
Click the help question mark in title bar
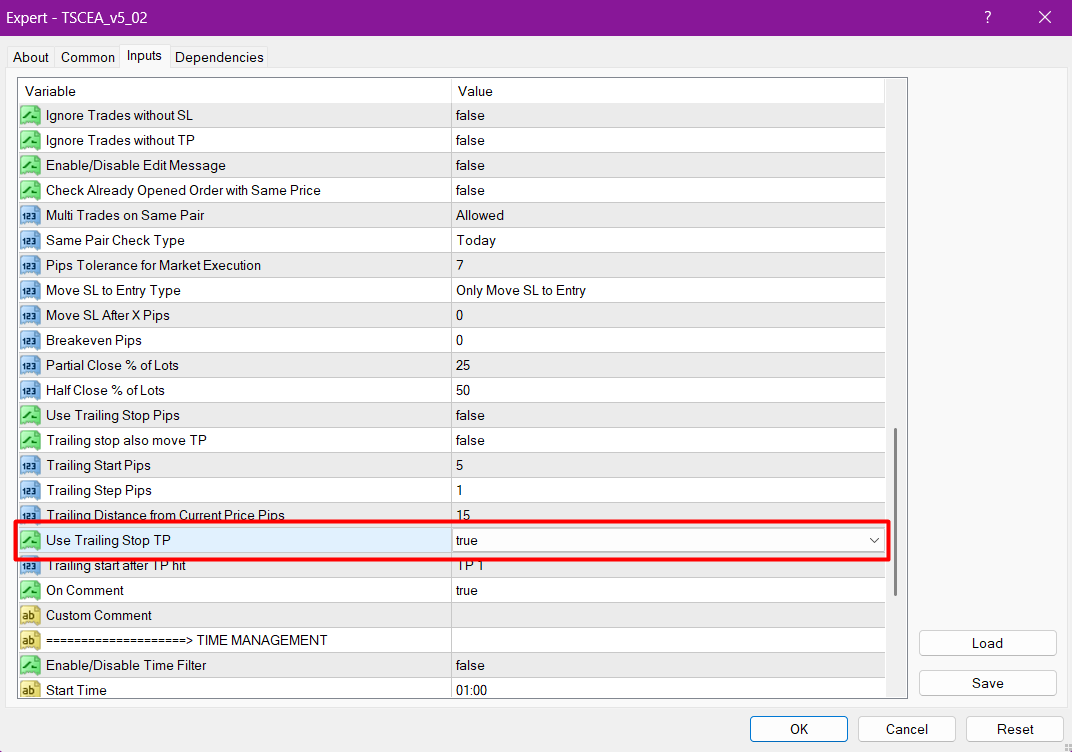click(x=987, y=17)
